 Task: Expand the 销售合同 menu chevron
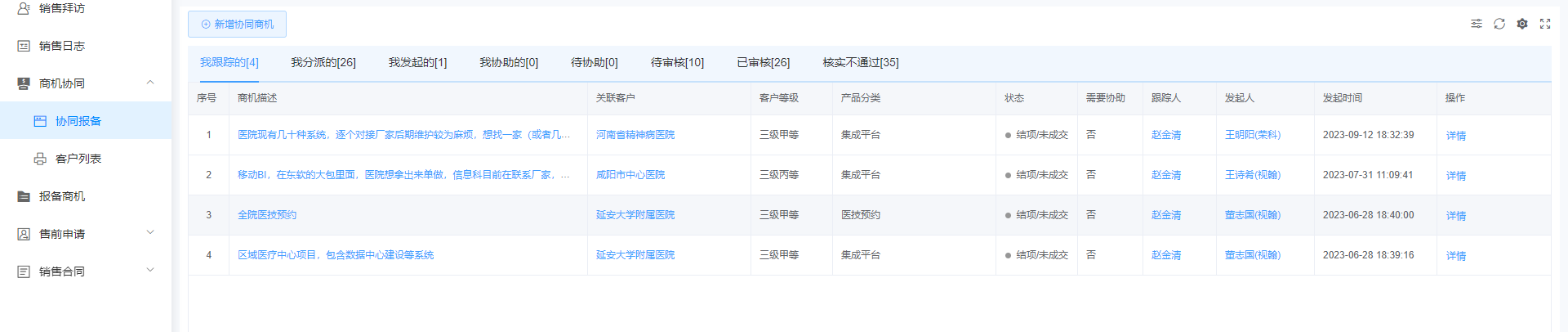pyautogui.click(x=150, y=271)
